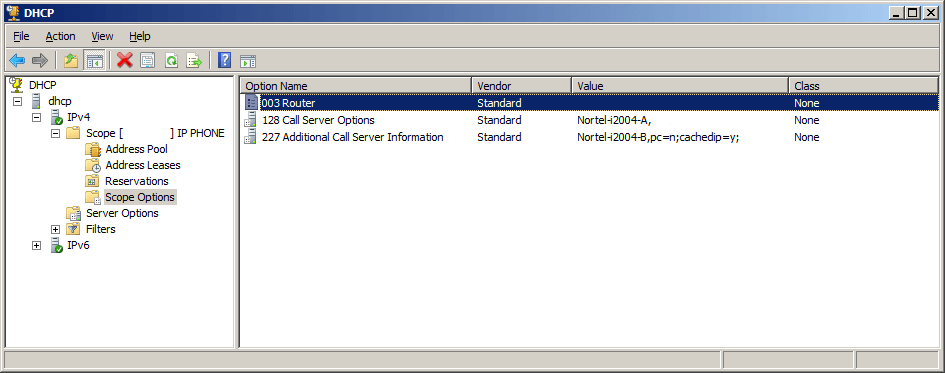Click None class in 227 row
Image resolution: width=945 pixels, height=373 pixels.
(806, 137)
